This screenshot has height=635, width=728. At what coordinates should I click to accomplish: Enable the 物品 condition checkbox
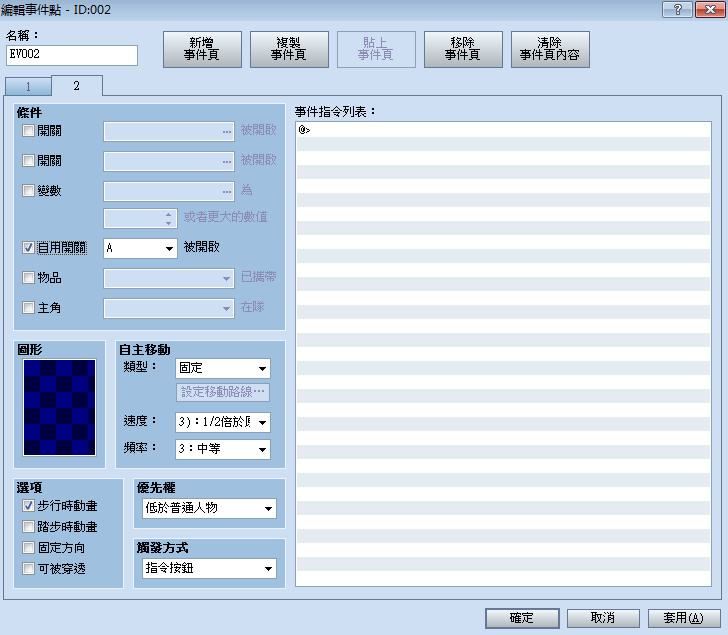pyautogui.click(x=28, y=278)
